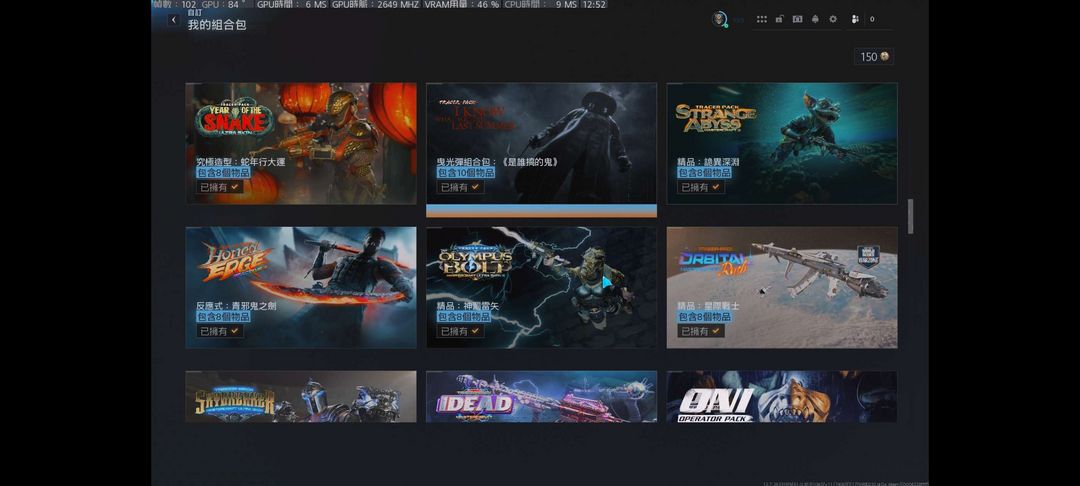Click the title 精品：詭異深淵
The image size is (1080, 486).
pos(708,162)
